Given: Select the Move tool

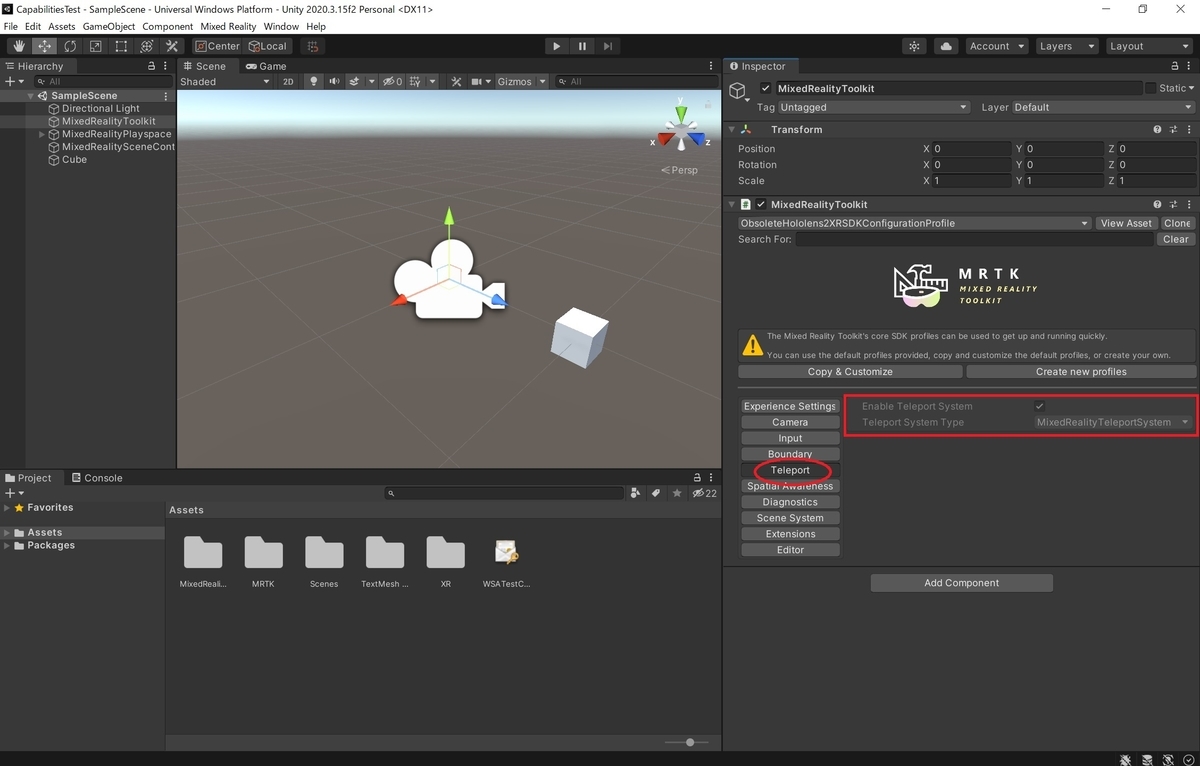Looking at the screenshot, I should 45,46.
